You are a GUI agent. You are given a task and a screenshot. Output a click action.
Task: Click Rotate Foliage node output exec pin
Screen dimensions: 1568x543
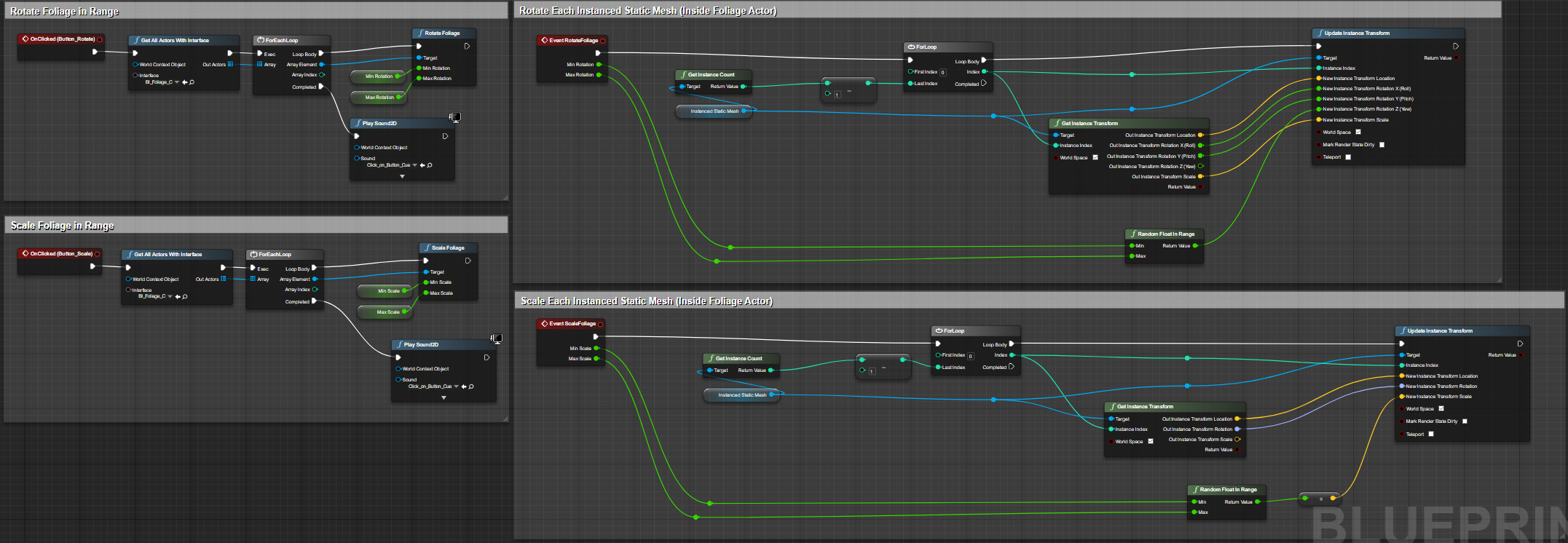pos(467,46)
